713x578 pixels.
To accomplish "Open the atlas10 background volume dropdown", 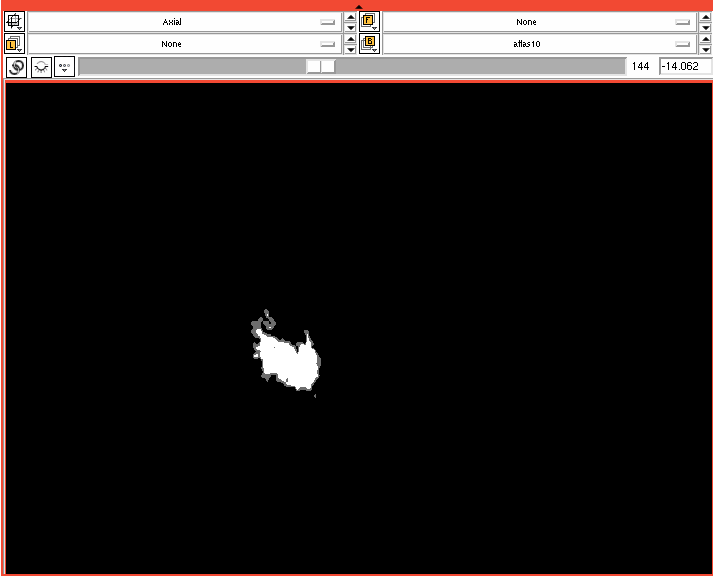I will [x=540, y=44].
